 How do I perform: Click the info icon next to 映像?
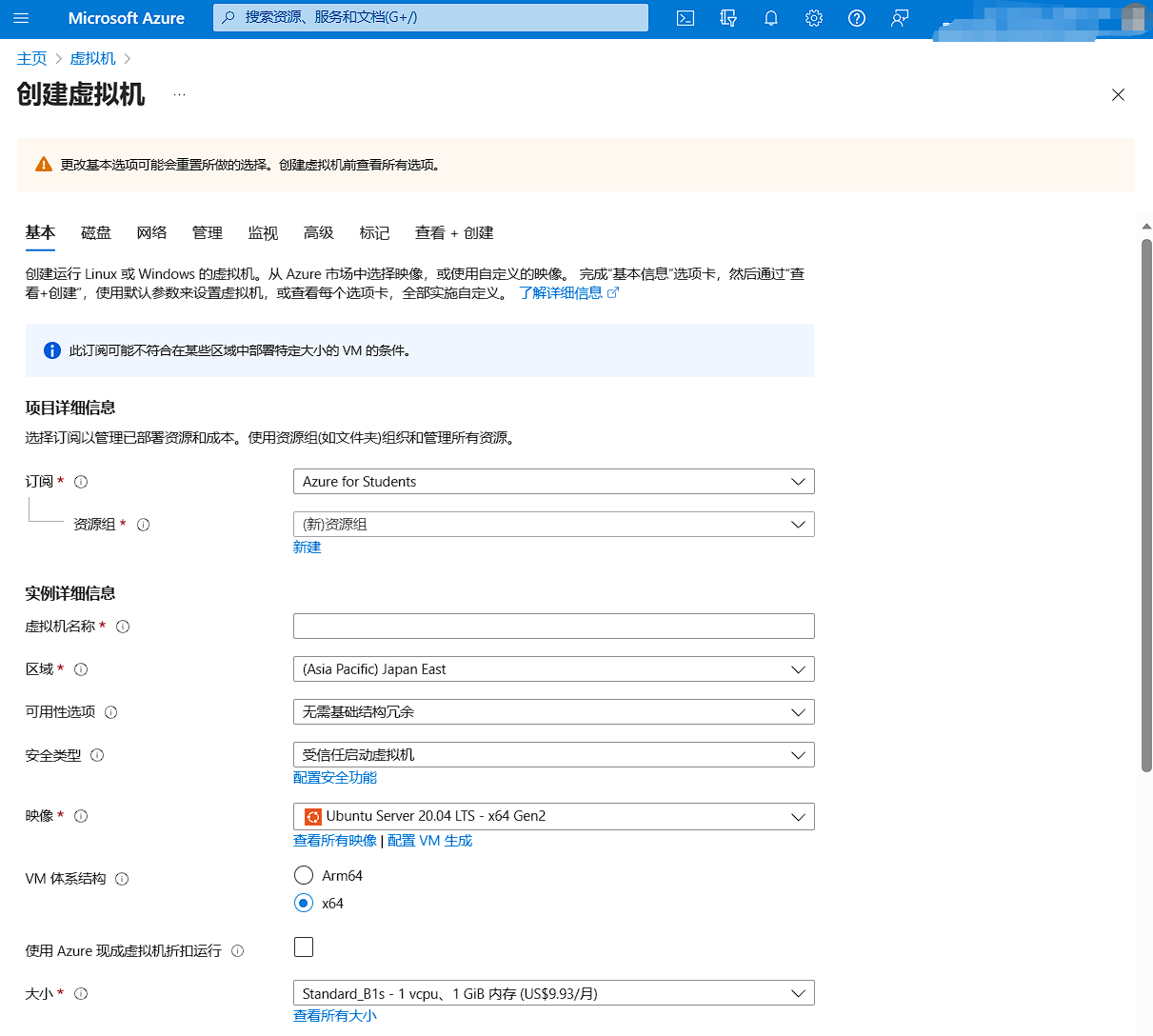click(81, 816)
